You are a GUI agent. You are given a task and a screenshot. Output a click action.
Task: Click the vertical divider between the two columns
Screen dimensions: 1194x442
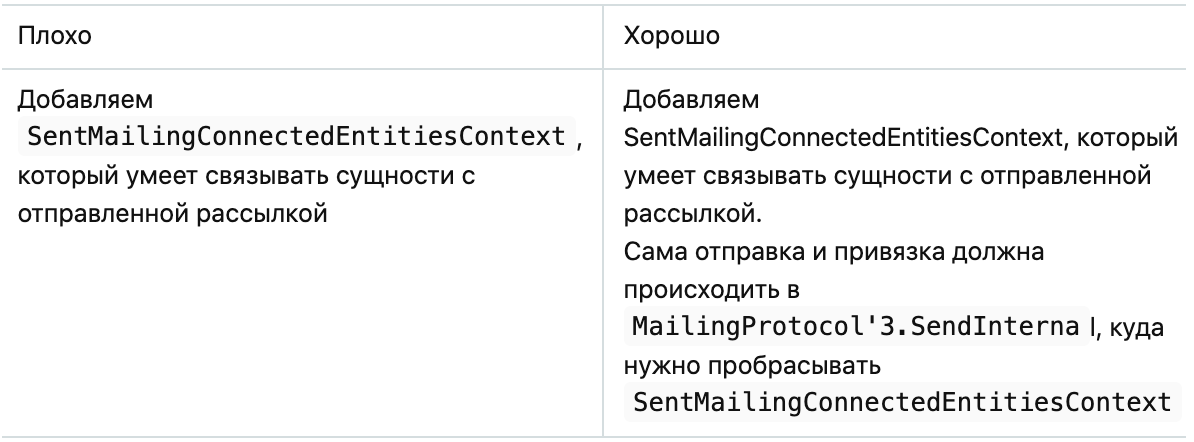coord(603,250)
